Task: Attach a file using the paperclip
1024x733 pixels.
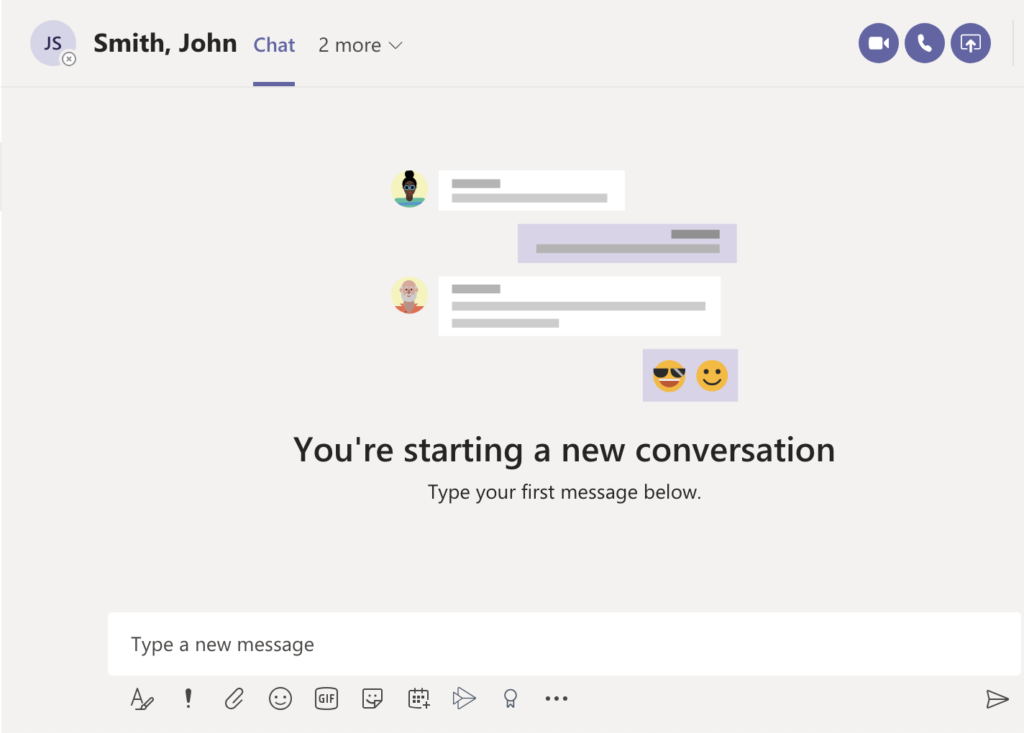Action: pyautogui.click(x=234, y=698)
